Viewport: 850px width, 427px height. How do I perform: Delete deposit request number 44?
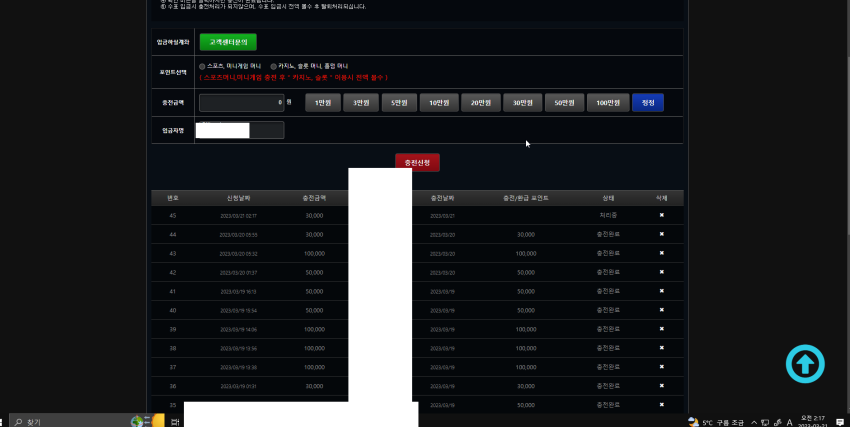click(661, 234)
